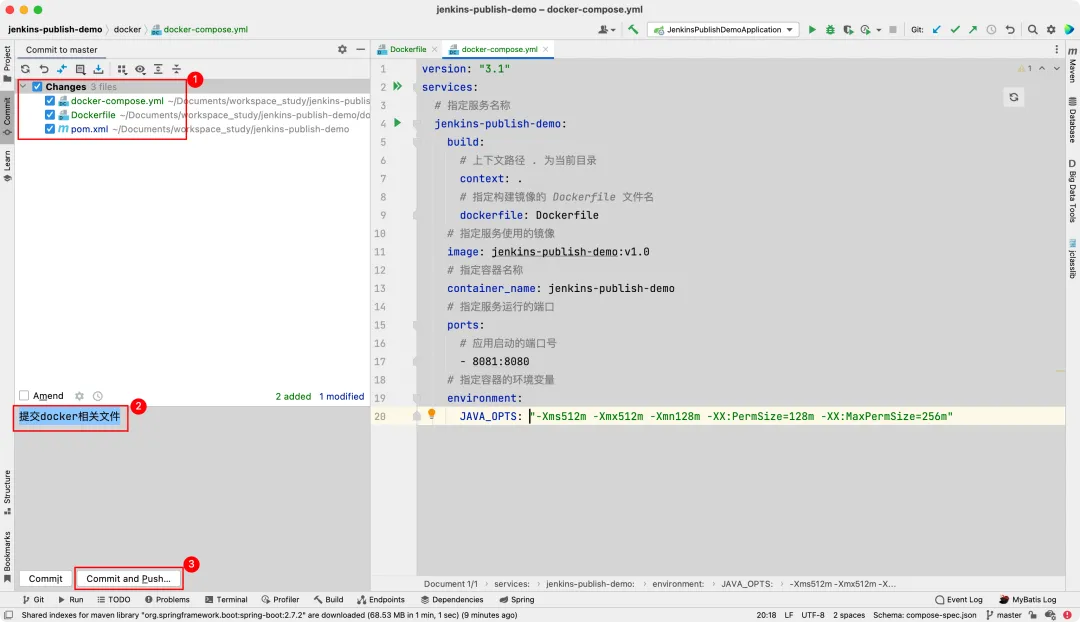Open Event Log from status bar
Screen dimensions: 1080x622
tap(959, 600)
